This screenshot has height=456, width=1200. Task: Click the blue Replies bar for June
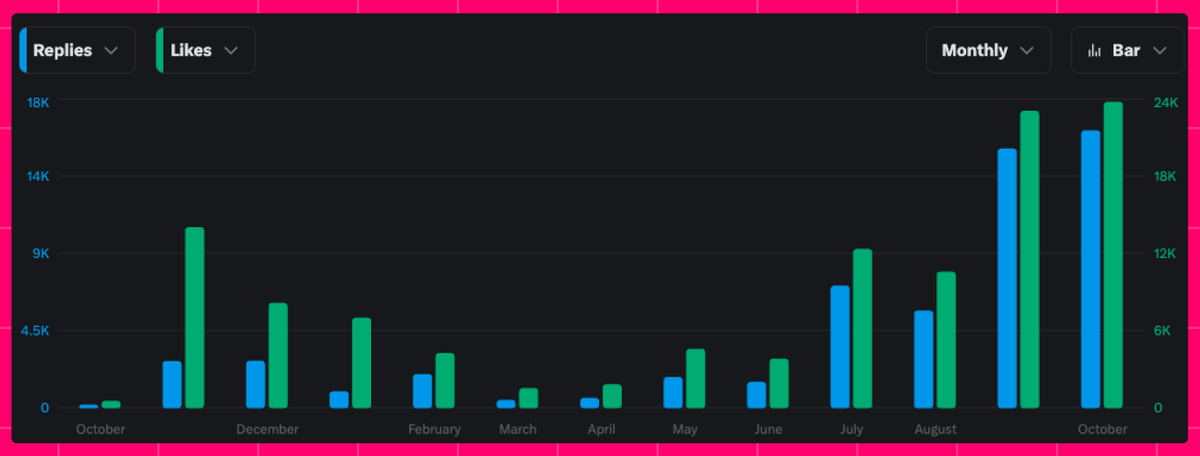pyautogui.click(x=757, y=395)
